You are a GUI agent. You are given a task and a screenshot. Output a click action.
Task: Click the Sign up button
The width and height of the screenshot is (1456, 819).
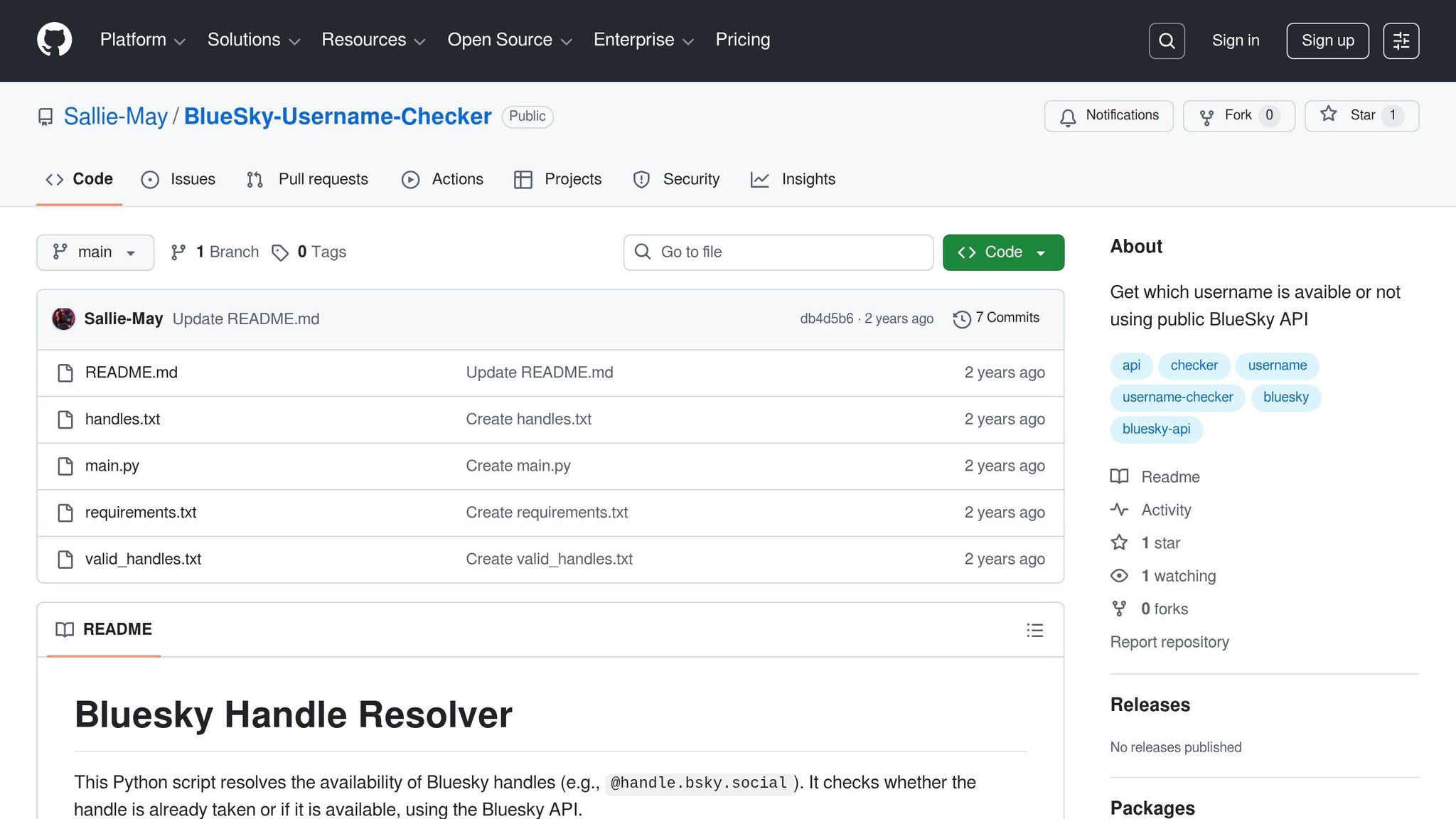(x=1327, y=41)
